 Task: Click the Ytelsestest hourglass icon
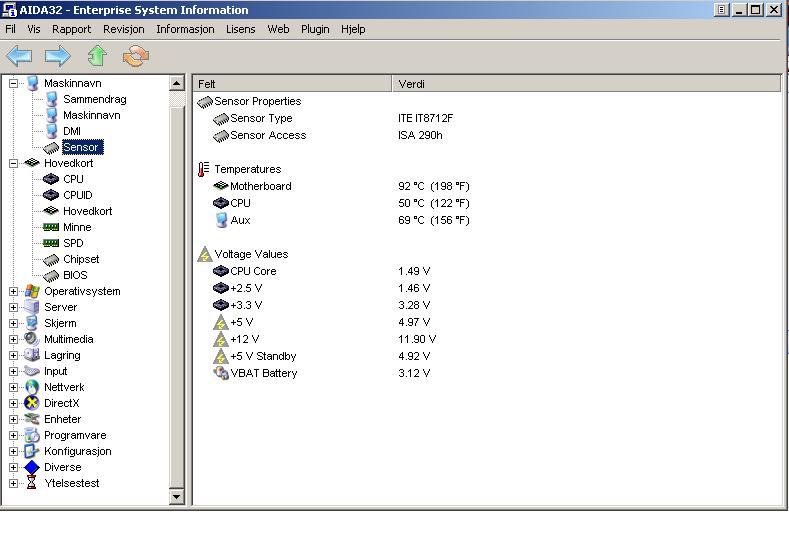coord(31,483)
